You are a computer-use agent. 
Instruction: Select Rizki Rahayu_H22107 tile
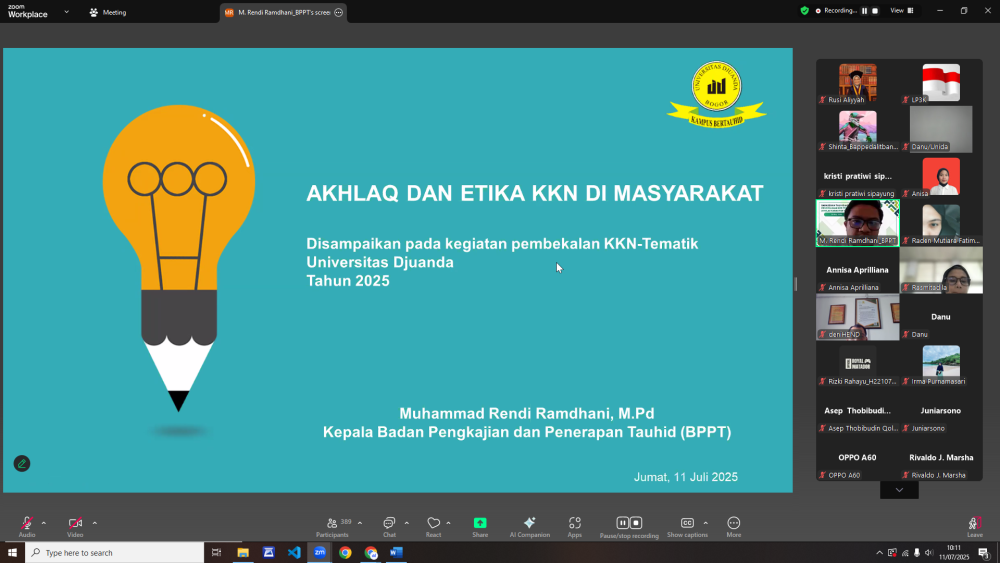858,364
